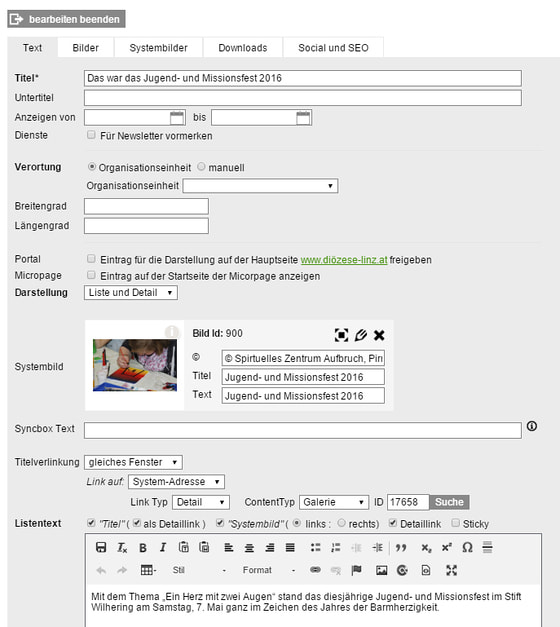Image resolution: width=560 pixels, height=627 pixels.
Task: Open the Social und SEO tab
Action: (333, 48)
